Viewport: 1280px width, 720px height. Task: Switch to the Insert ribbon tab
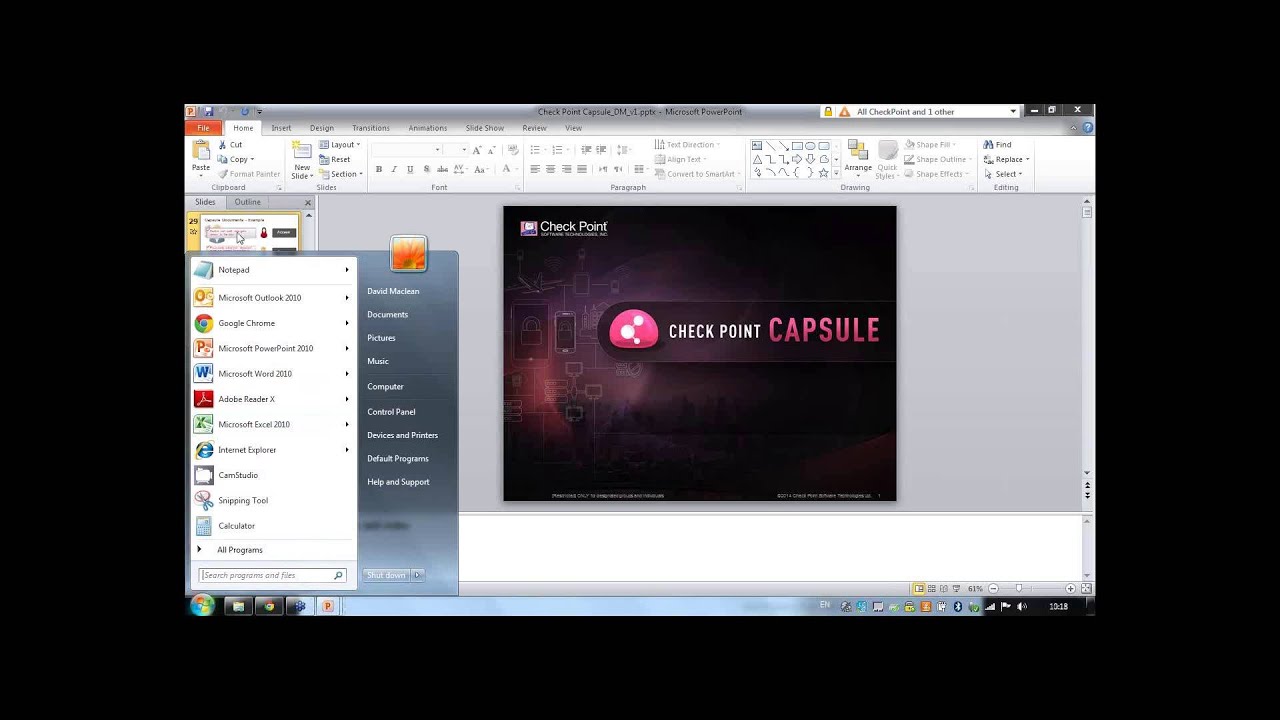pos(281,128)
